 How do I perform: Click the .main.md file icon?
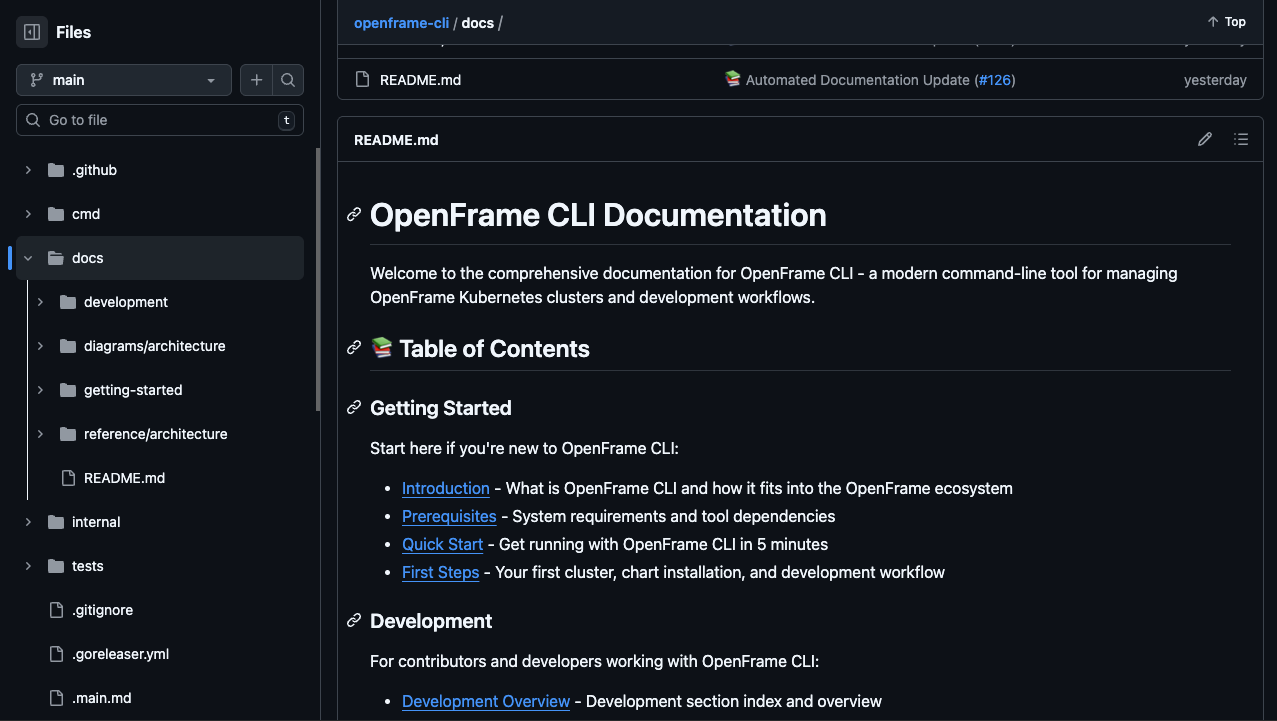point(56,698)
